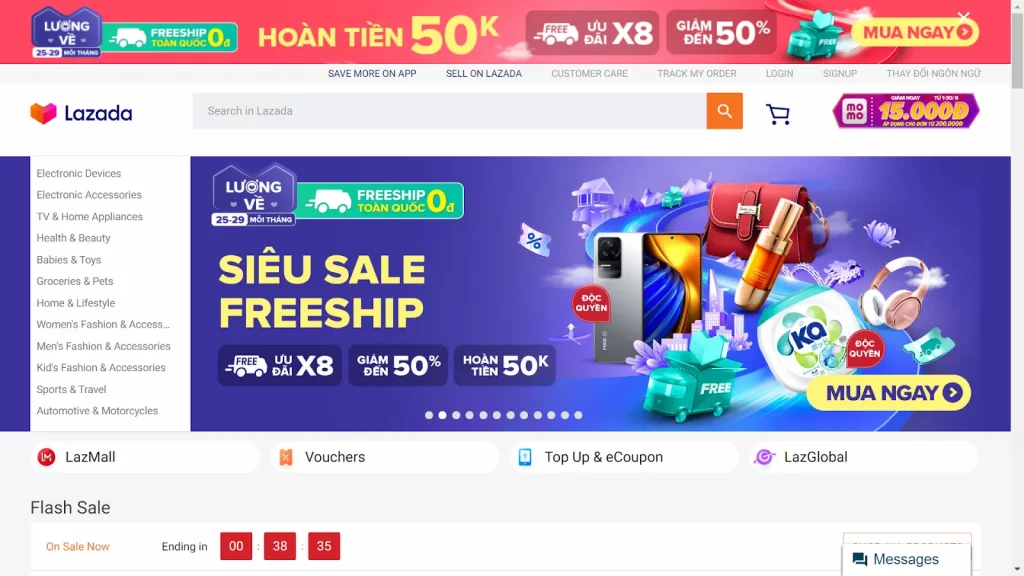1024x576 pixels.
Task: Close the top promotional banner
Action: [x=964, y=16]
